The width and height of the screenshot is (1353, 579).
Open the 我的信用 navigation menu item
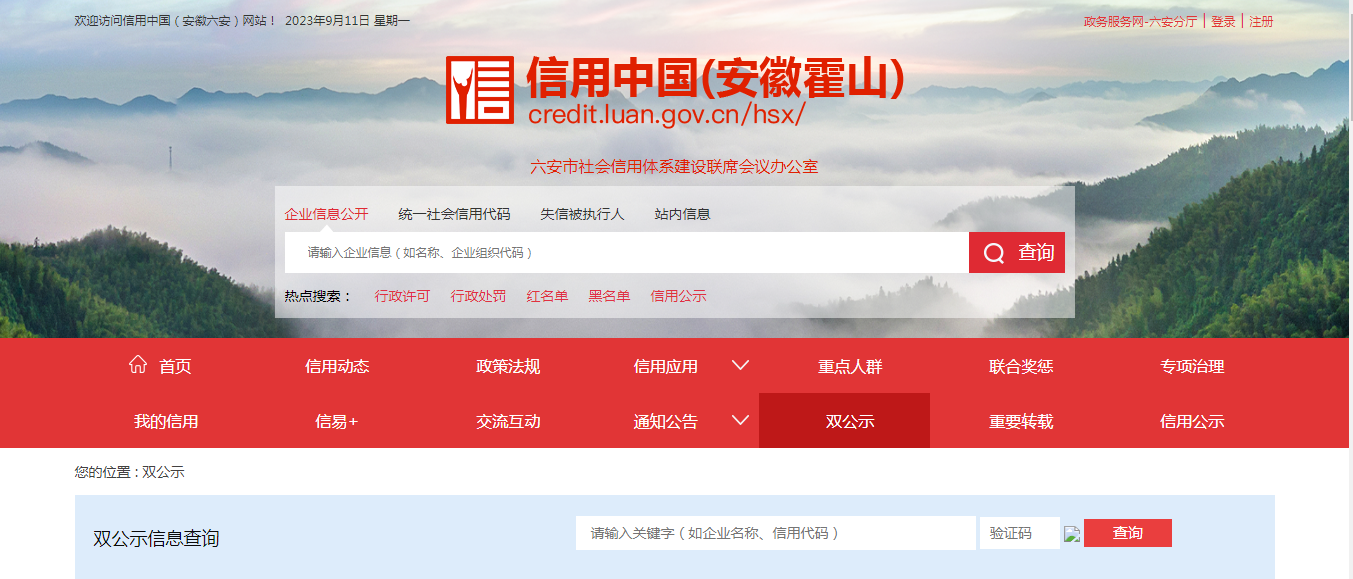point(166,421)
